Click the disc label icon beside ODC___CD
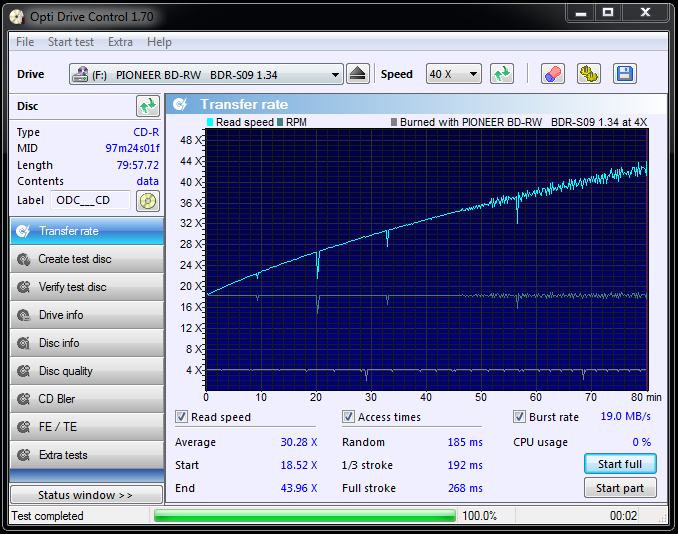 pos(148,201)
